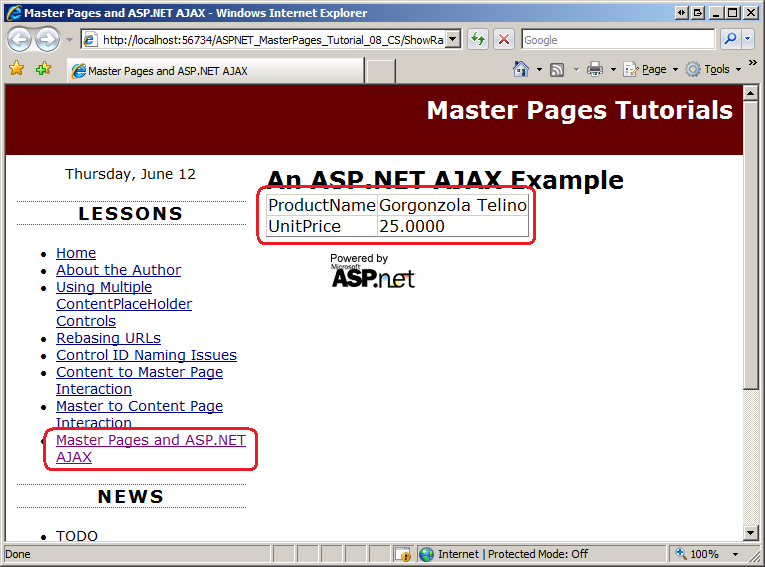The width and height of the screenshot is (765, 567).
Task: Click the UnitPrice label cell
Action: (x=322, y=226)
